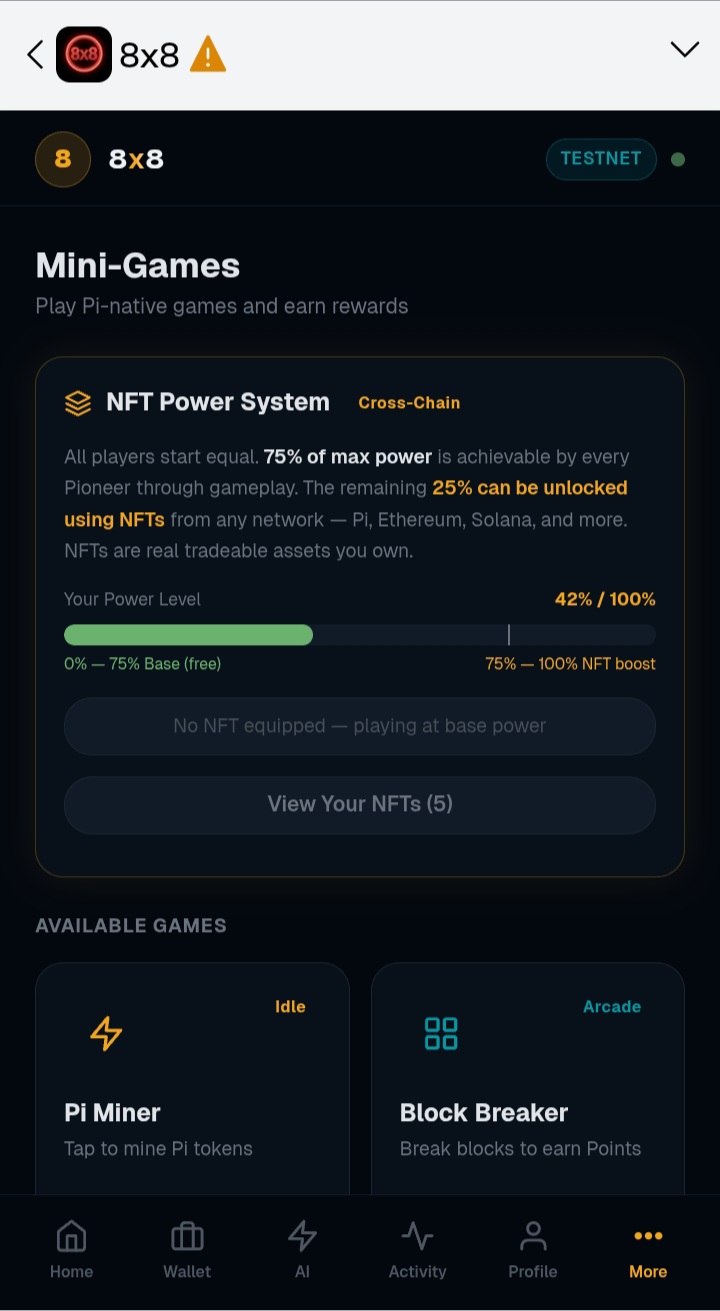This screenshot has height=1311, width=720.
Task: Go to the AI tab
Action: [302, 1250]
